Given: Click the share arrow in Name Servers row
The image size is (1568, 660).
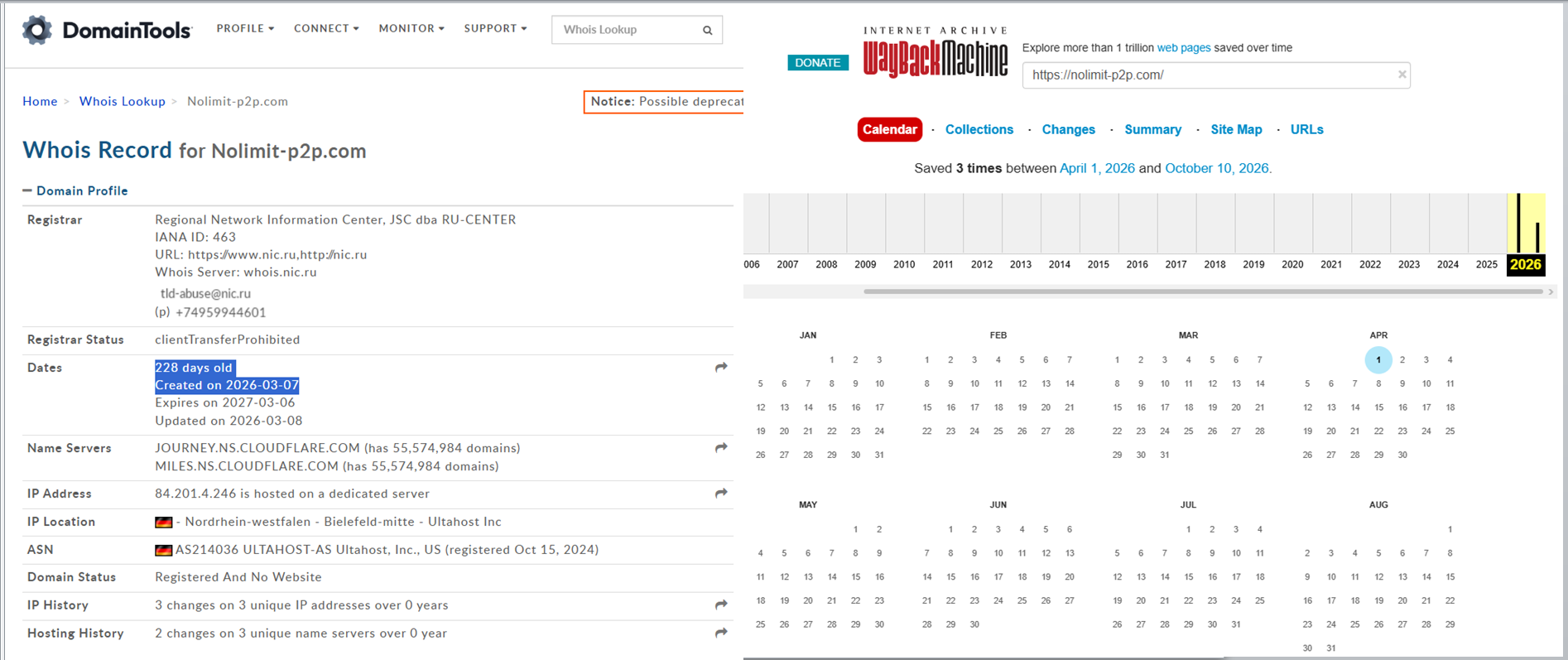Looking at the screenshot, I should click(x=721, y=447).
